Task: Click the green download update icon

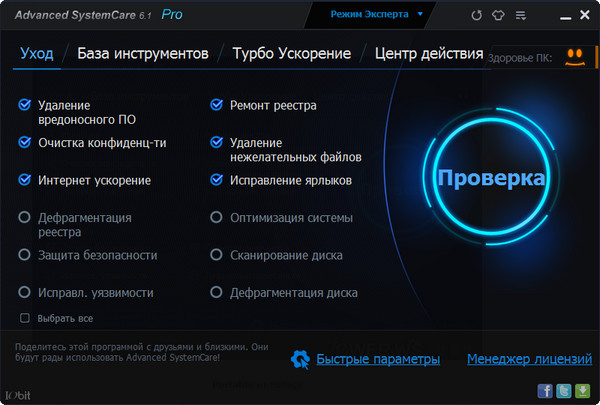Action: tap(582, 391)
